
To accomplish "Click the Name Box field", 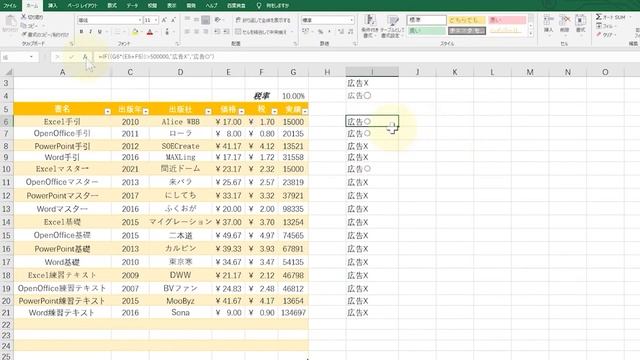I will pyautogui.click(x=19, y=57).
